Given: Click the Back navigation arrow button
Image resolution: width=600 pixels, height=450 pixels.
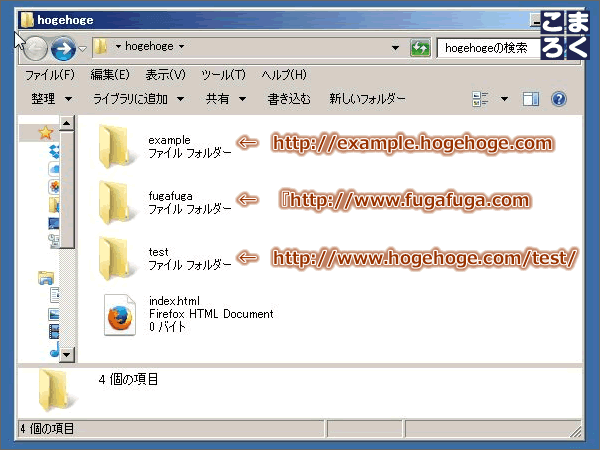Looking at the screenshot, I should point(36,49).
